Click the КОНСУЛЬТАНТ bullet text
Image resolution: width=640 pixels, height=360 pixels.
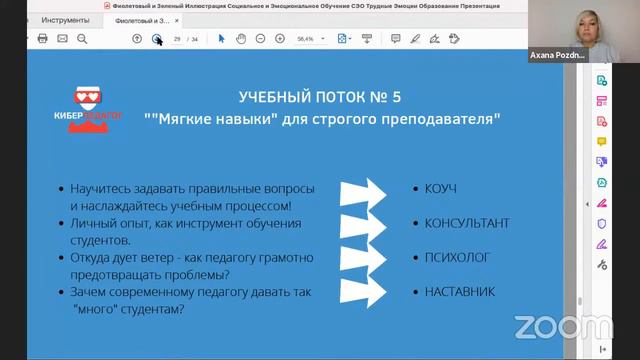point(467,223)
